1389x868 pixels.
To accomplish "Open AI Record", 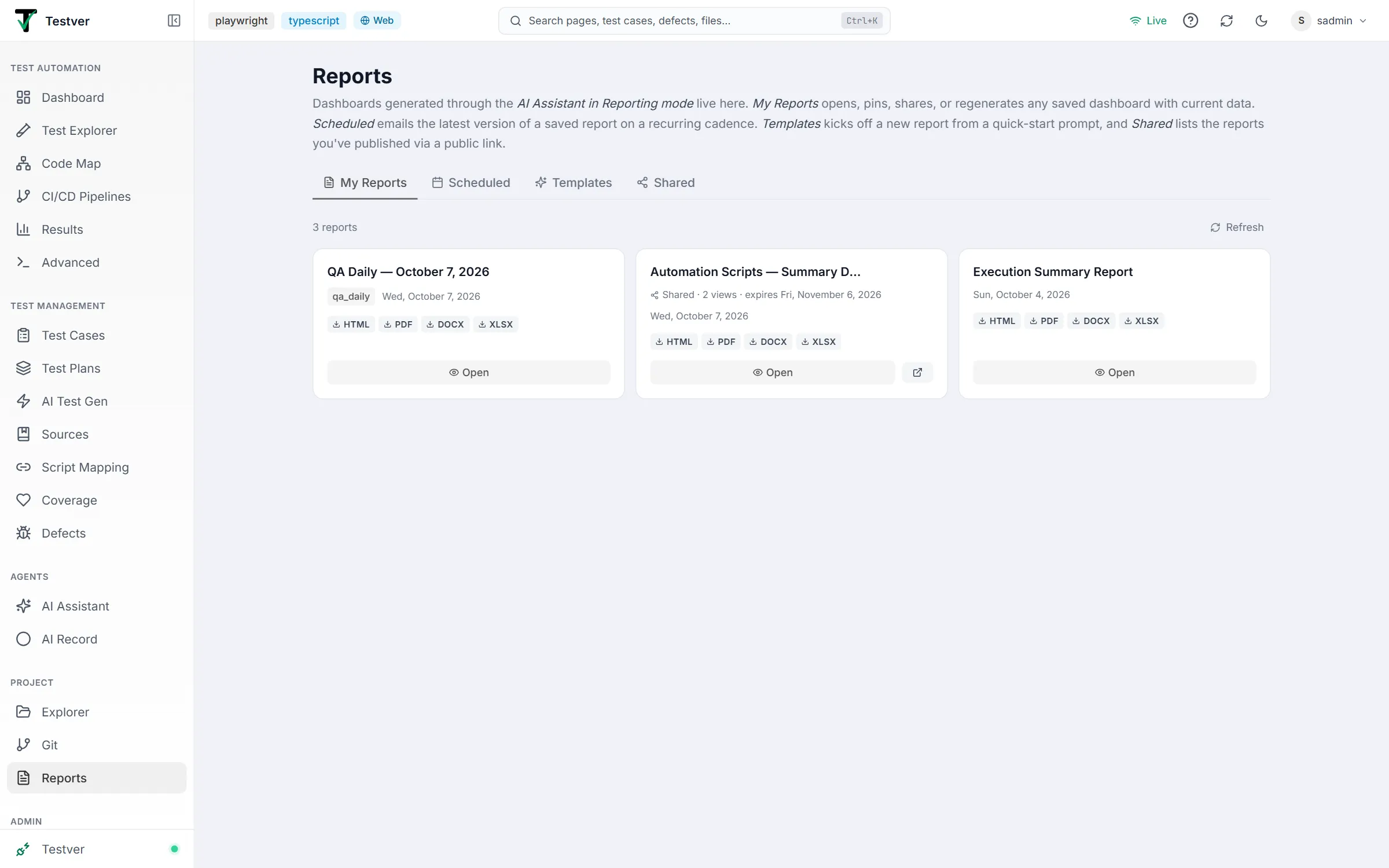I will click(x=97, y=639).
